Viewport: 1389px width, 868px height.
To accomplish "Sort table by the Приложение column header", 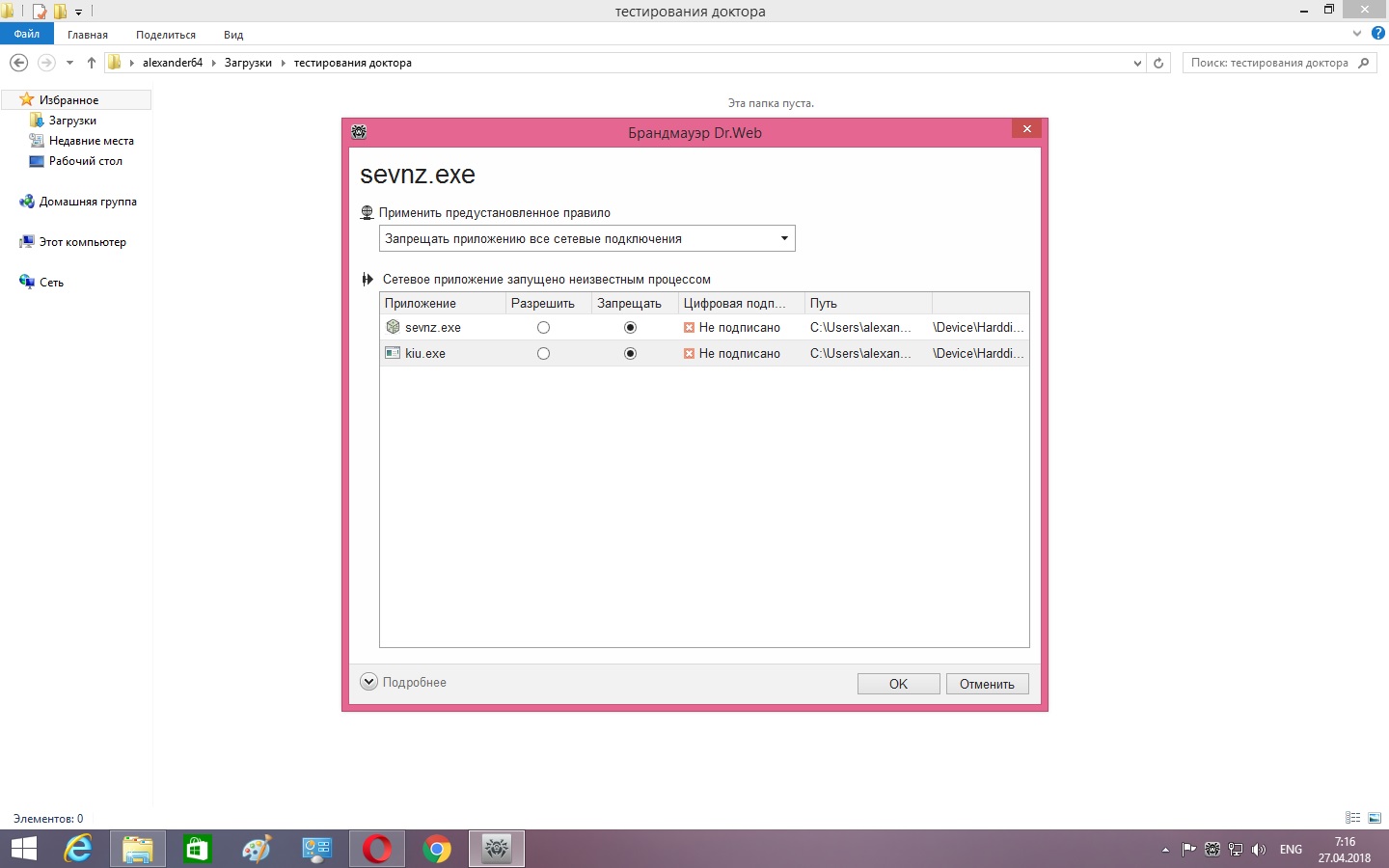I will 443,303.
